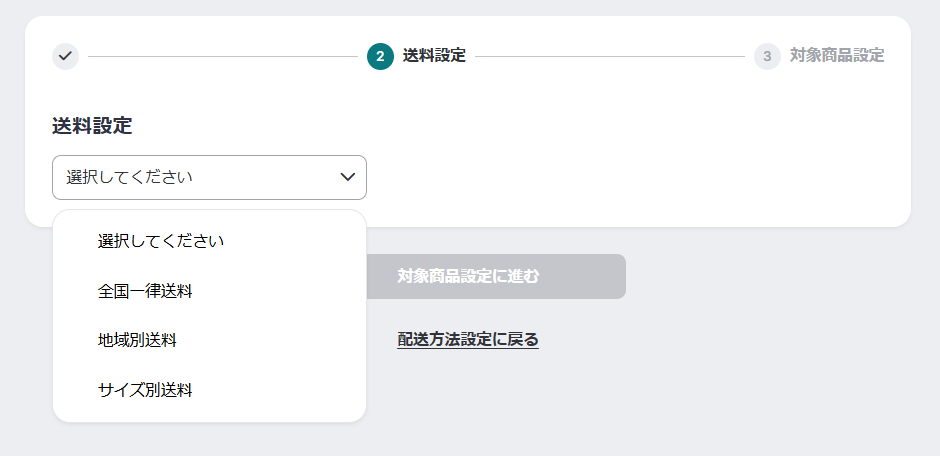Viewport: 940px width, 456px height.
Task: Click the progress line between steps 2 and 3
Action: pos(610,56)
